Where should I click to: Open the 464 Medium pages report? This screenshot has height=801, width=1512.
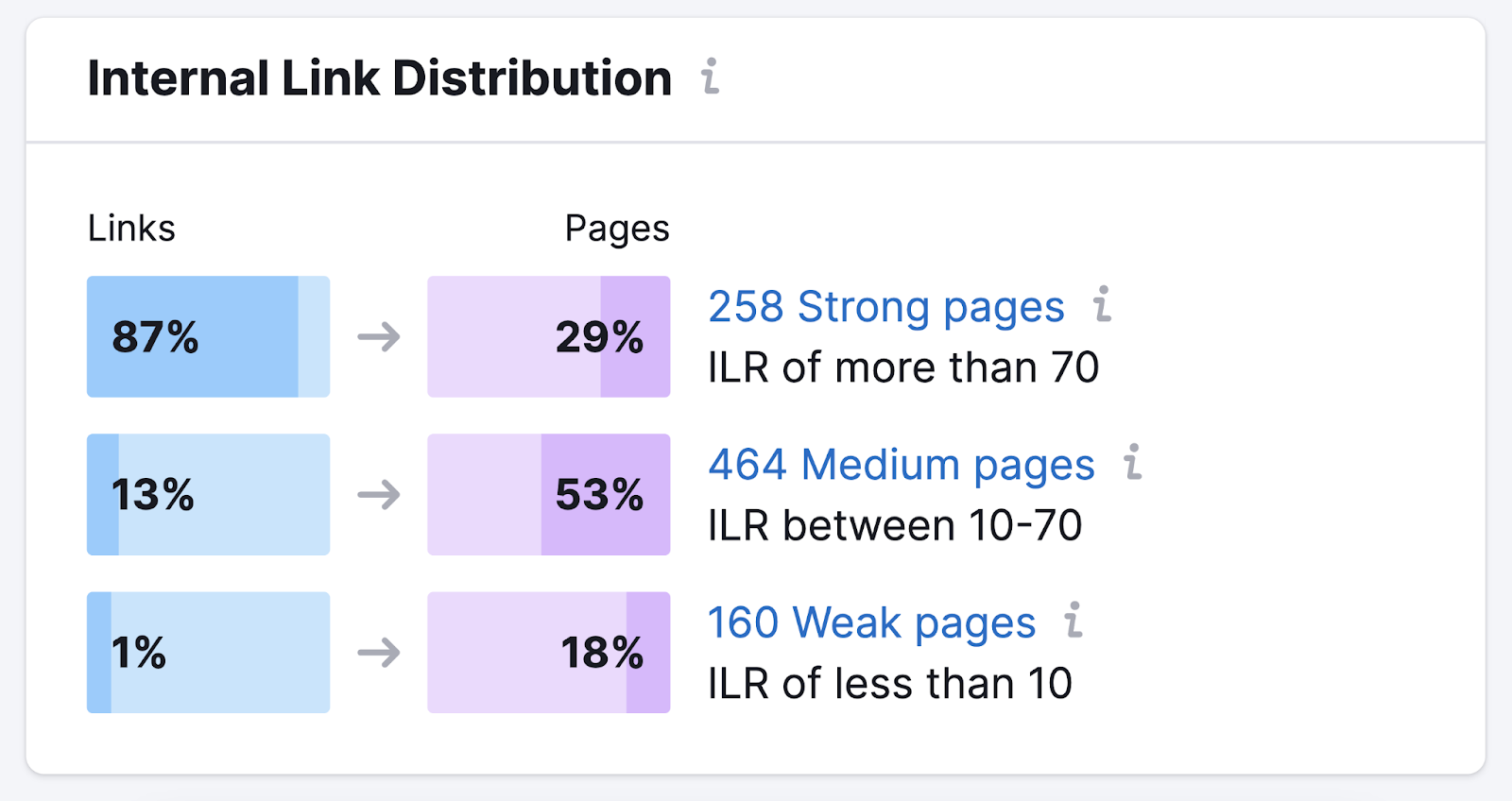point(902,464)
